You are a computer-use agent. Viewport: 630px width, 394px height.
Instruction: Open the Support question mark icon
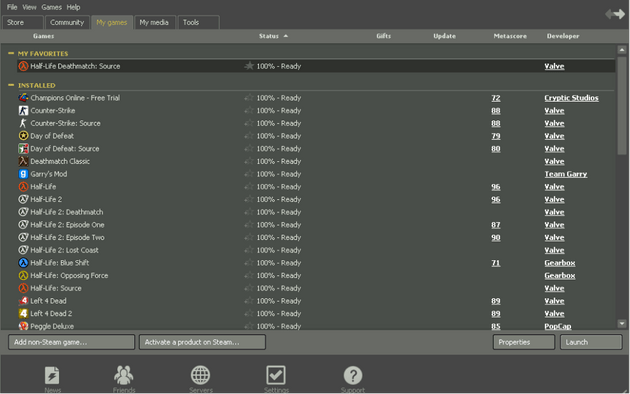353,376
